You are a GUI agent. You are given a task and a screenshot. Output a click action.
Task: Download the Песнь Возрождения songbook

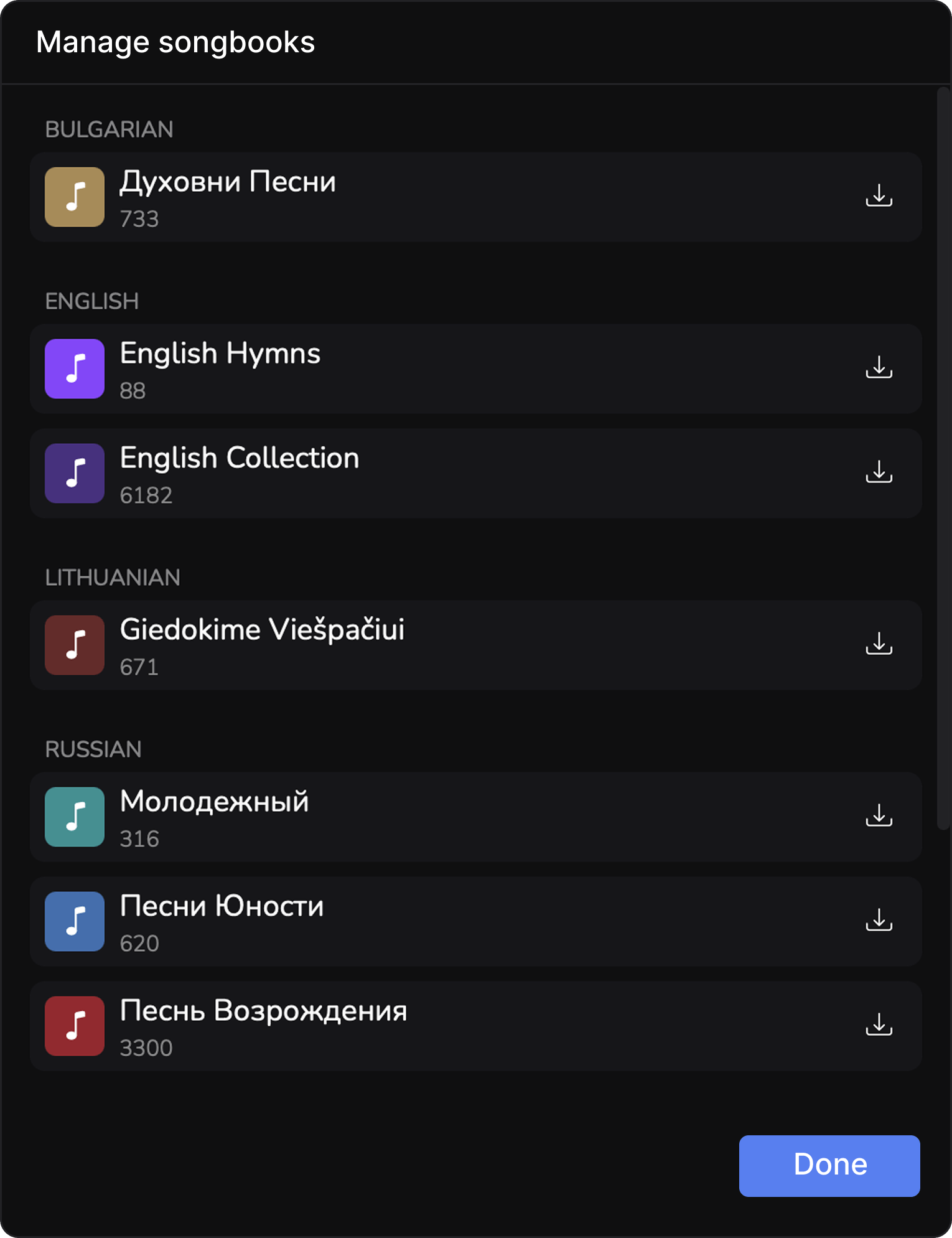(x=879, y=1025)
